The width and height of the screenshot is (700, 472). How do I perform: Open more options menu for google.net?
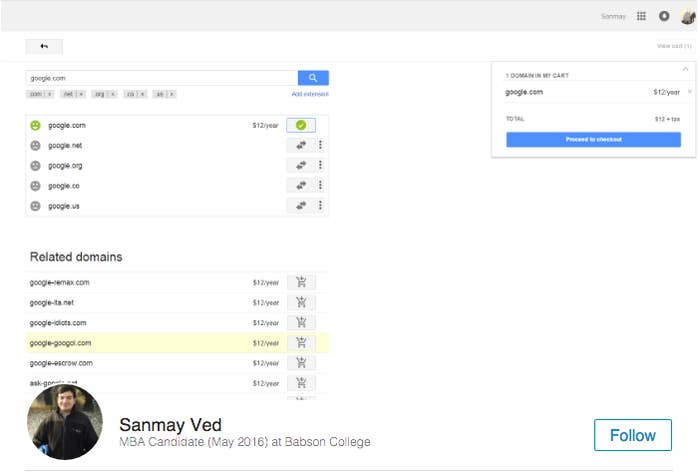320,145
